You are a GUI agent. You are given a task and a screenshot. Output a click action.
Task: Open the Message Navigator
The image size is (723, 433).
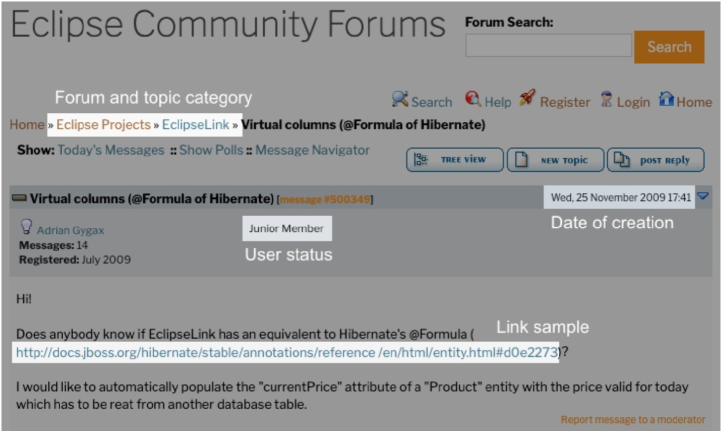click(310, 150)
